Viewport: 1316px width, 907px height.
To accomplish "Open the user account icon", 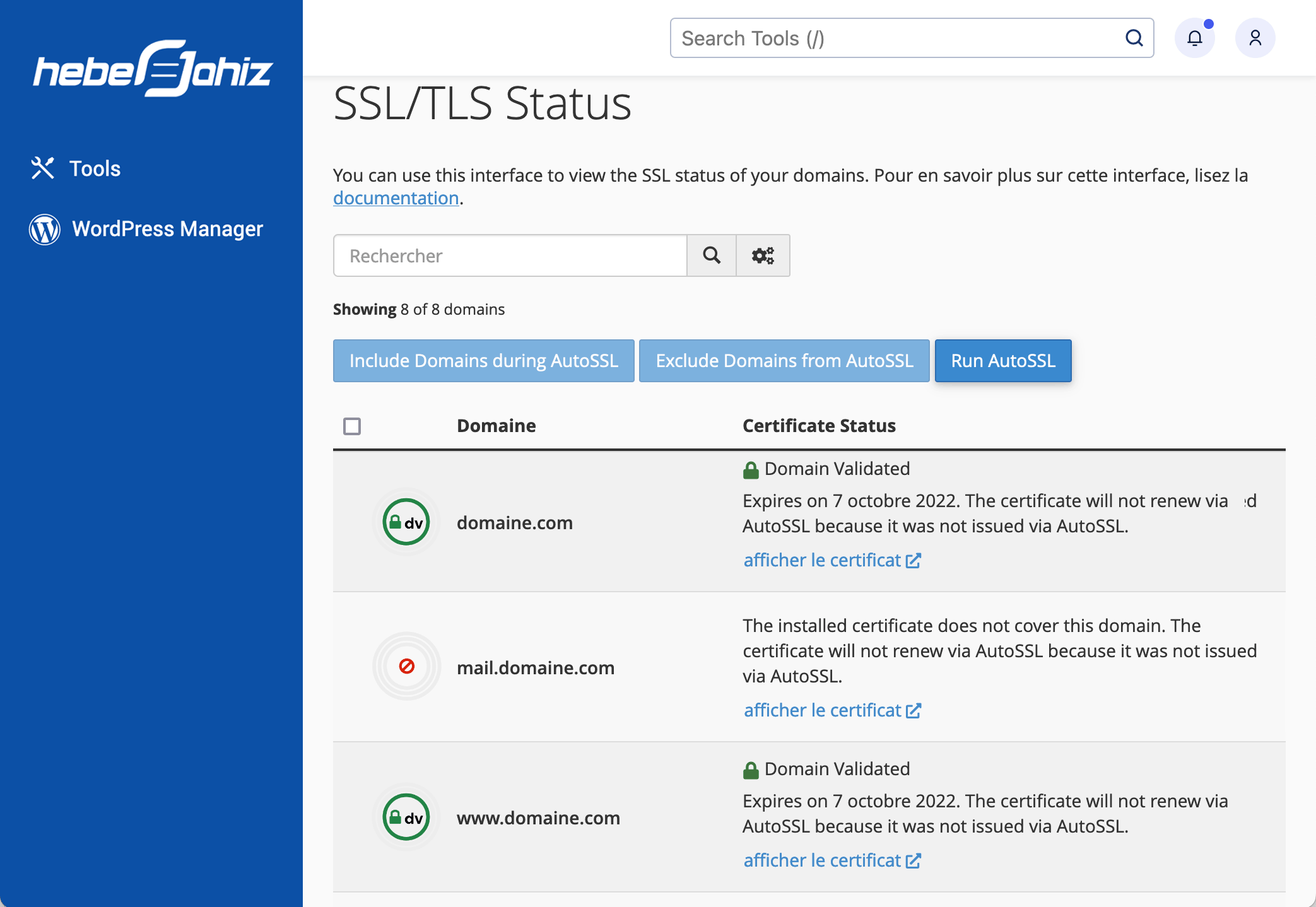I will pyautogui.click(x=1254, y=37).
